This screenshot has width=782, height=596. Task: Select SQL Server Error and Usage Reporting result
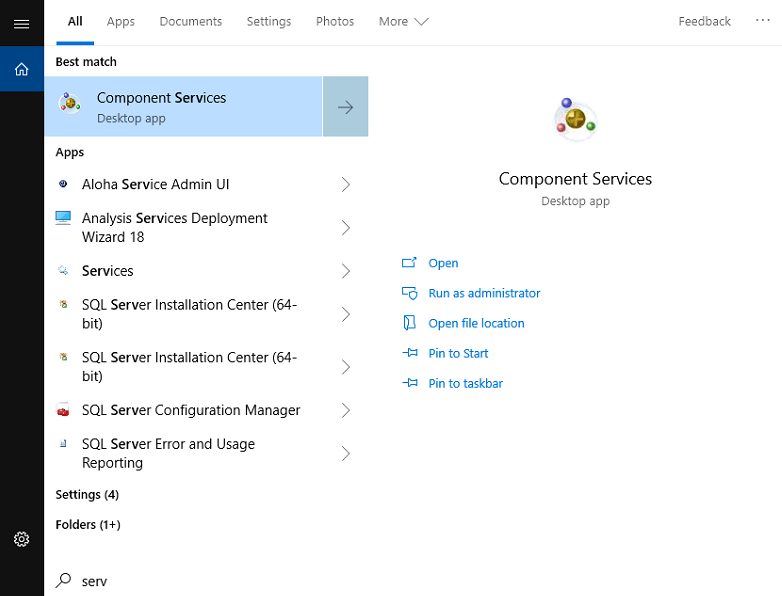coord(206,453)
